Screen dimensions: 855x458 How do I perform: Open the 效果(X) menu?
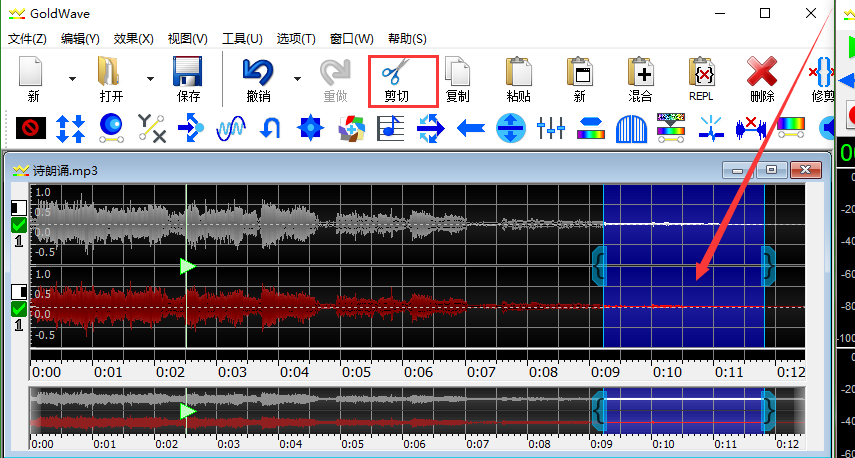134,39
